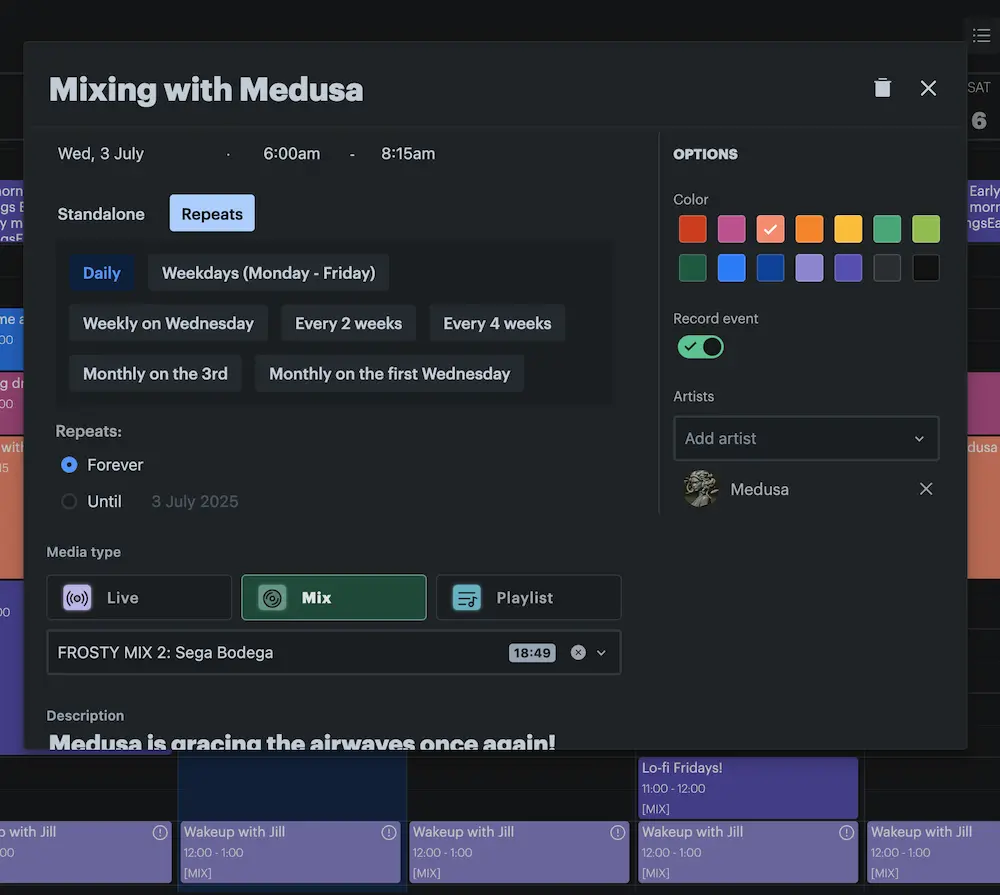Toggle the Record event switch
1000x895 pixels.
700,347
